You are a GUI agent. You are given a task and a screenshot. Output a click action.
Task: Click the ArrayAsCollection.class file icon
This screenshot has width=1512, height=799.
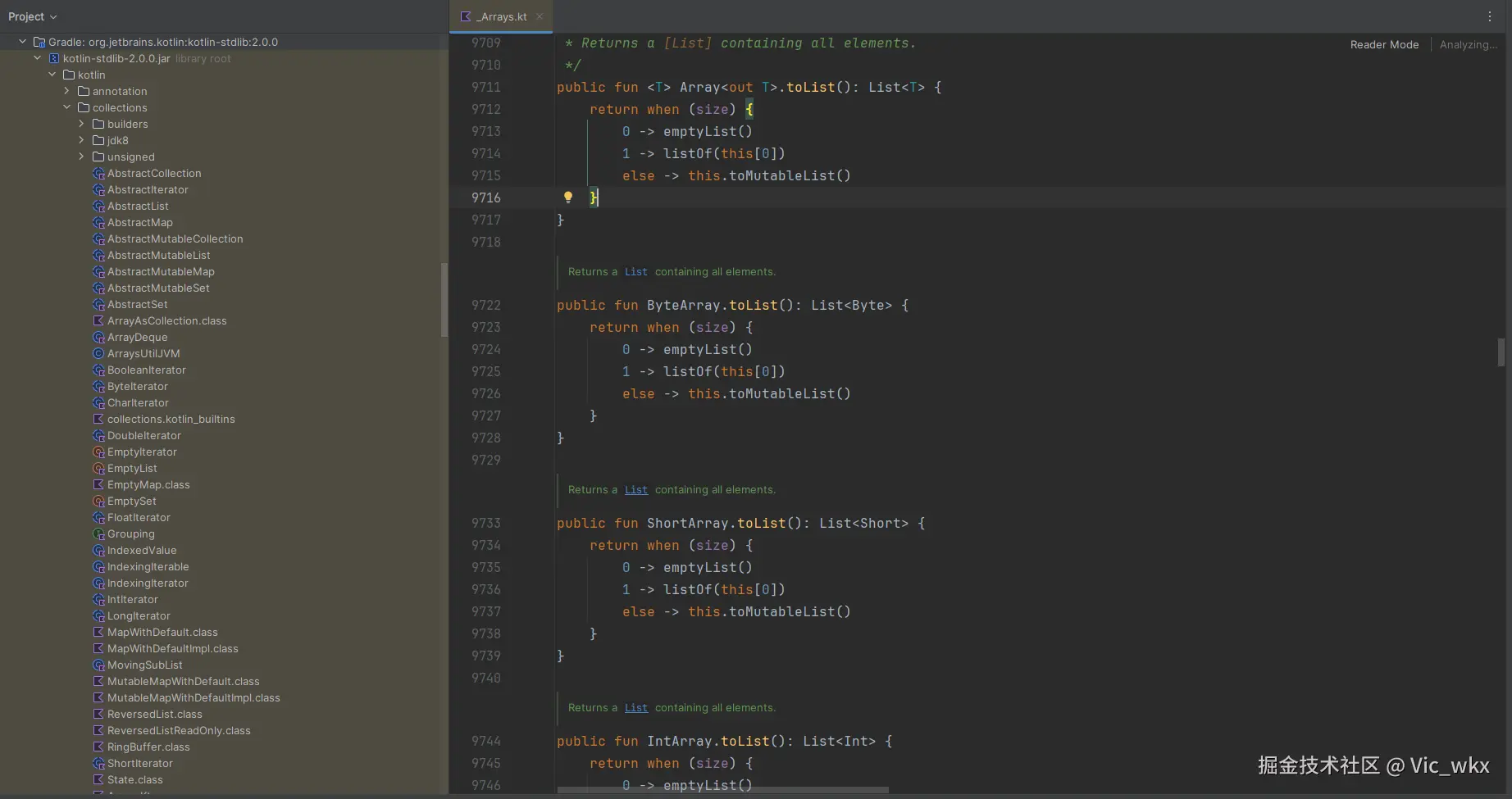[98, 320]
